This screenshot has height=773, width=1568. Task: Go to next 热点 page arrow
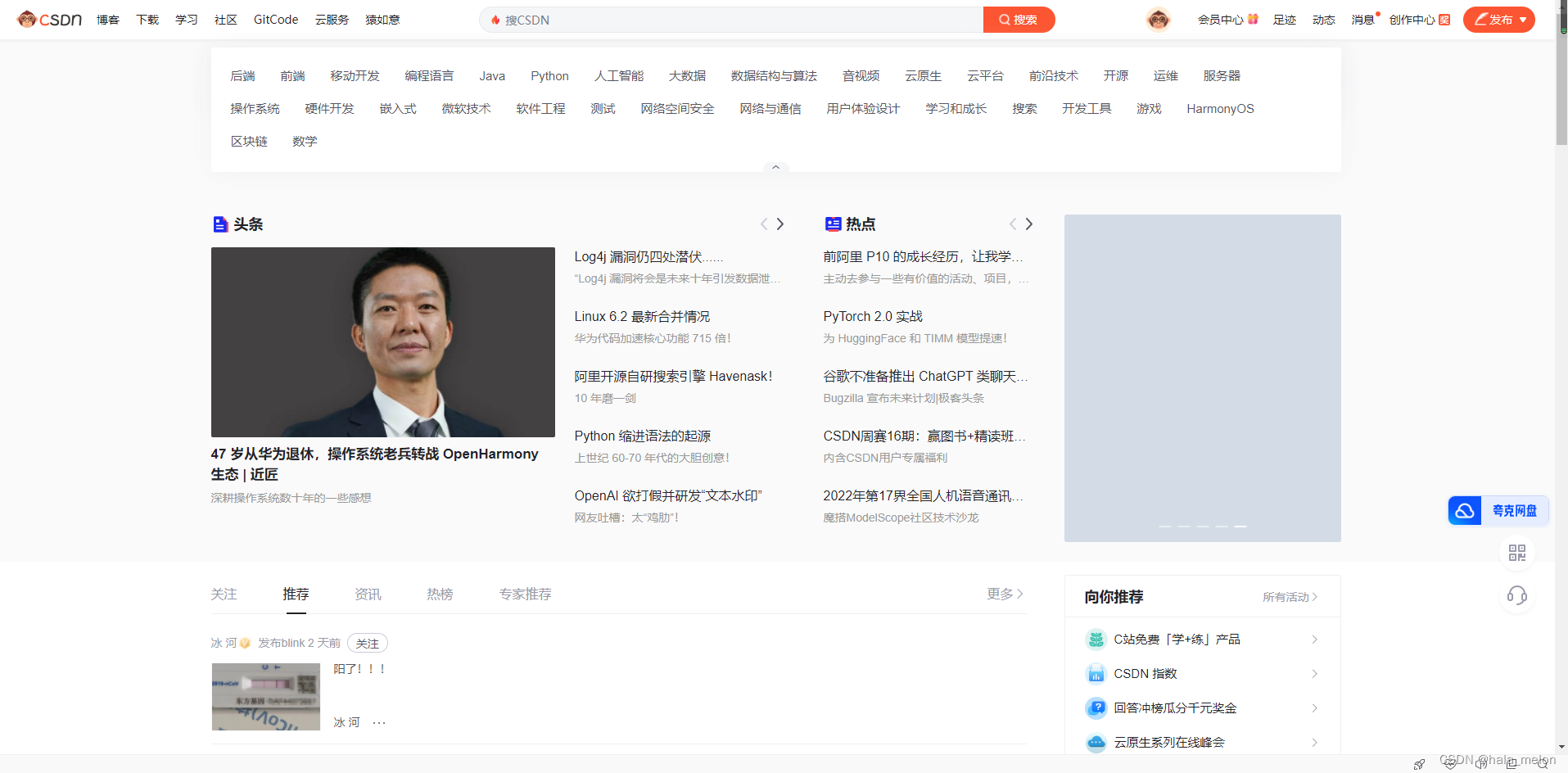coord(1029,224)
